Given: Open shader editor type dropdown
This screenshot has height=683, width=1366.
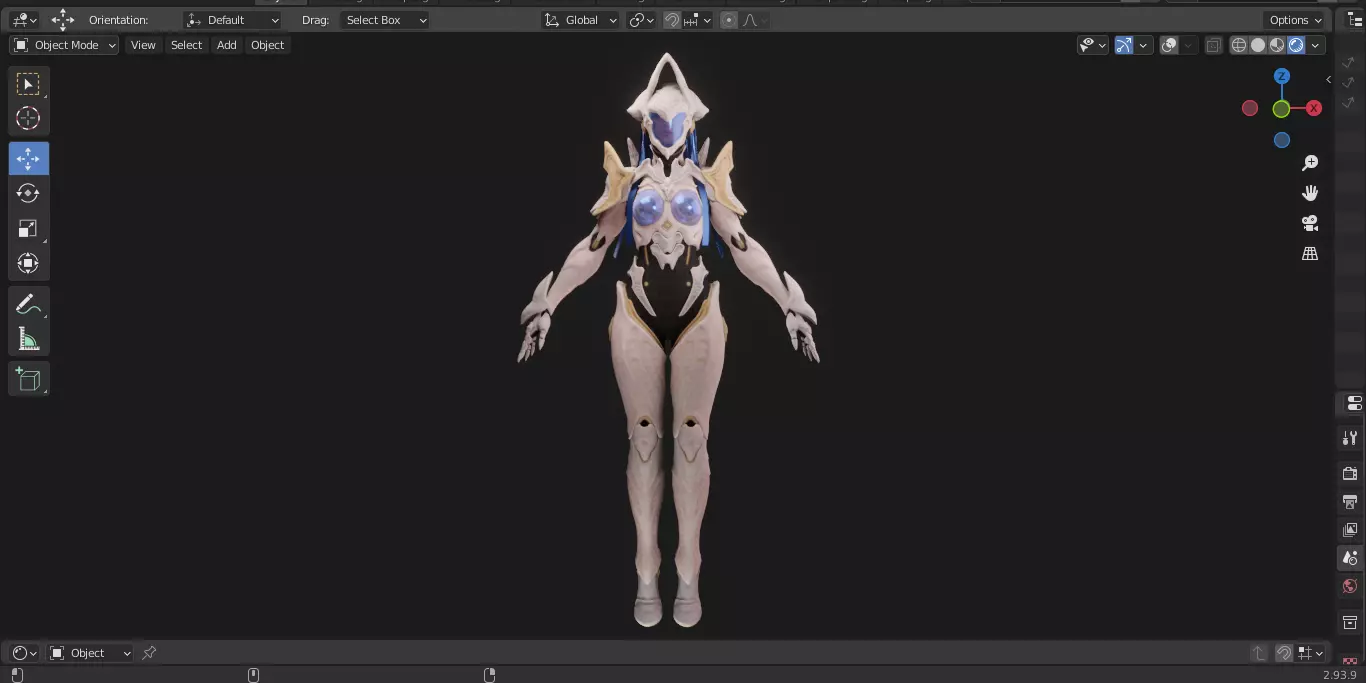Looking at the screenshot, I should coord(24,653).
